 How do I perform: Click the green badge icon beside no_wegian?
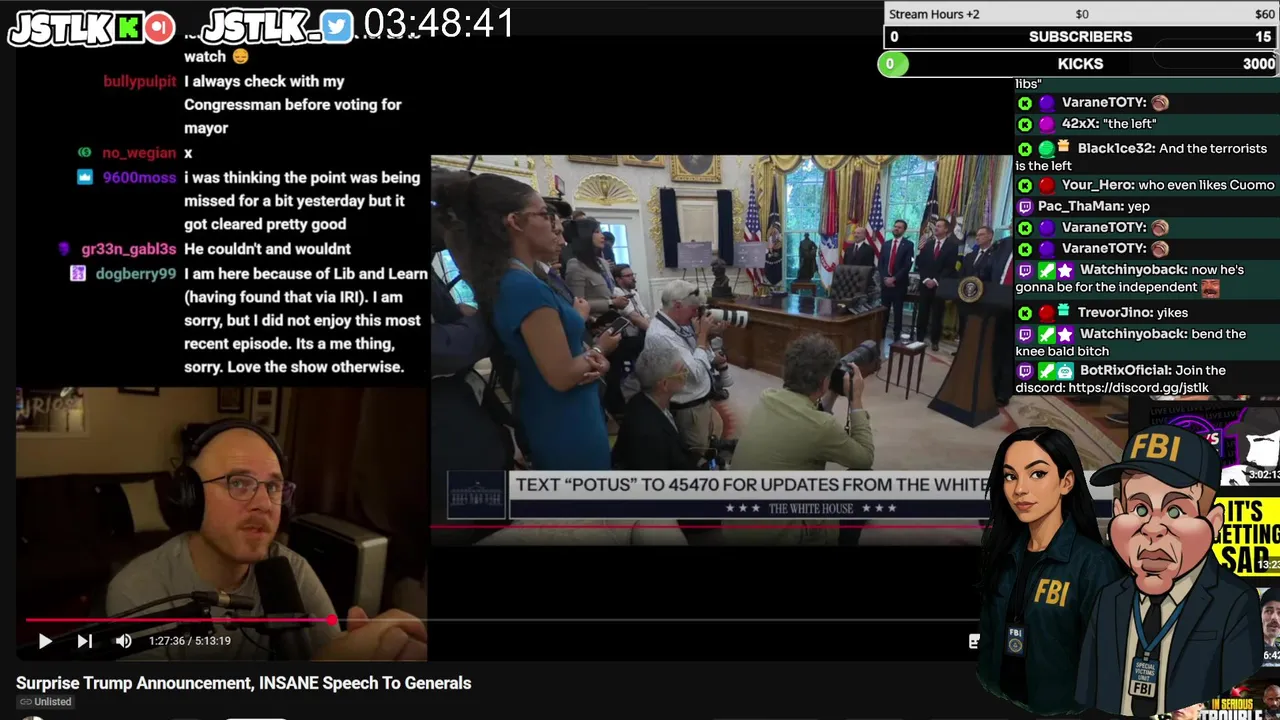click(84, 153)
